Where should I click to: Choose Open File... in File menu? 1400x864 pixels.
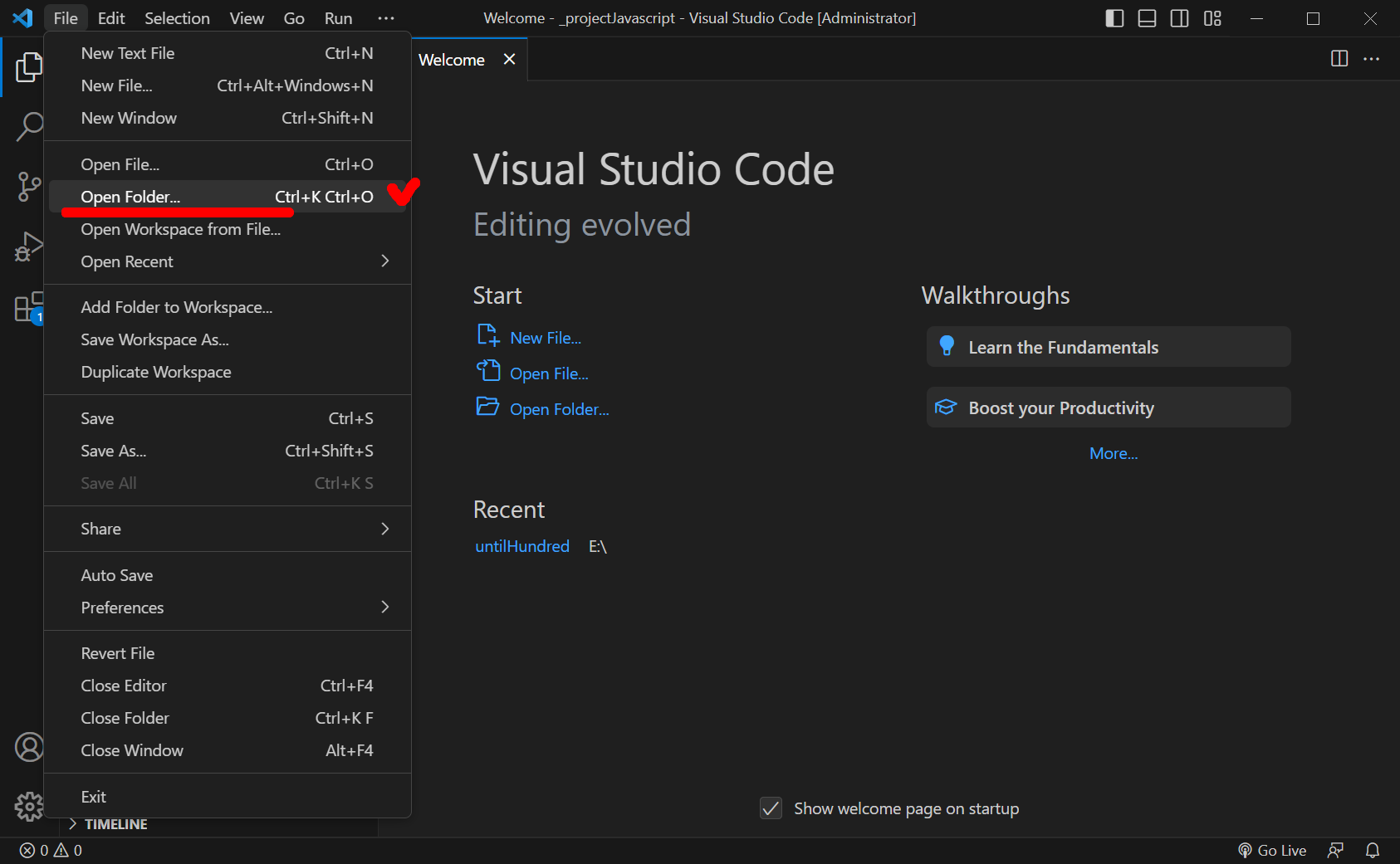pos(228,164)
